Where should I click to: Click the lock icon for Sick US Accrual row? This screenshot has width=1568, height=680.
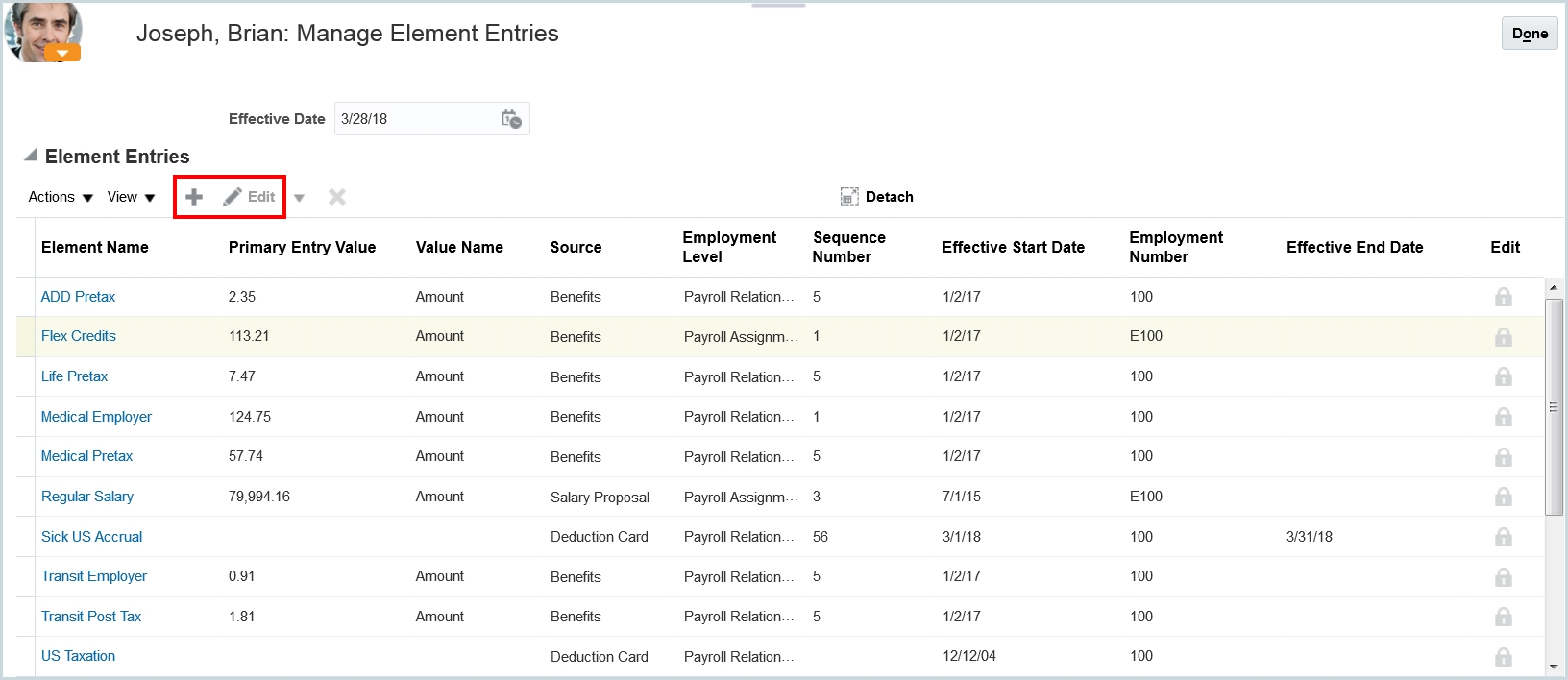click(1503, 537)
